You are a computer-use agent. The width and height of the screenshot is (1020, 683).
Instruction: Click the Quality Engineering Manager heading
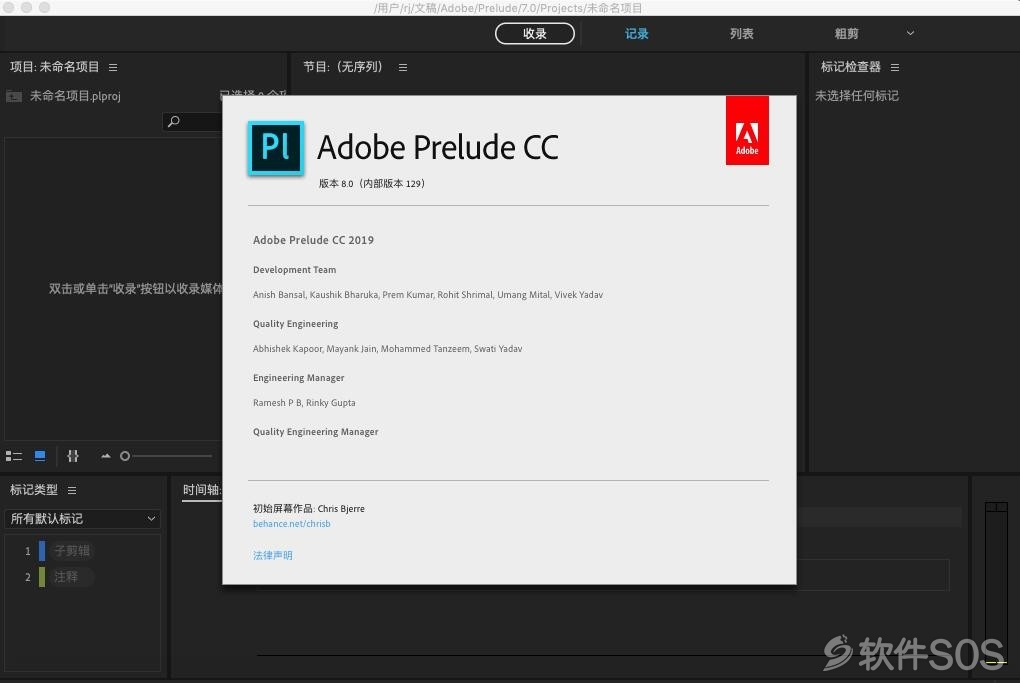(x=315, y=432)
